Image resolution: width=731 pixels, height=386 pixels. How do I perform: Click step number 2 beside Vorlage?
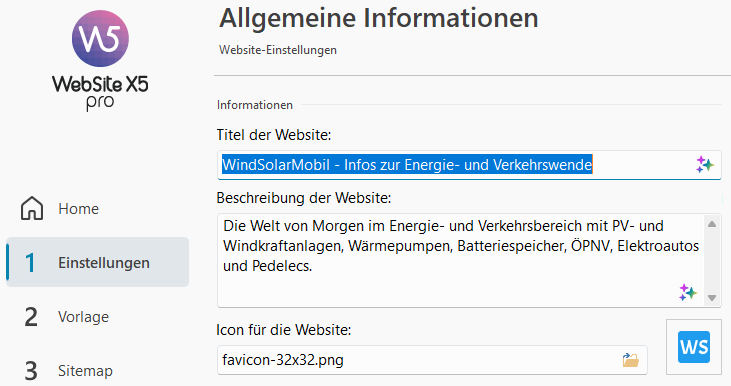[31, 317]
